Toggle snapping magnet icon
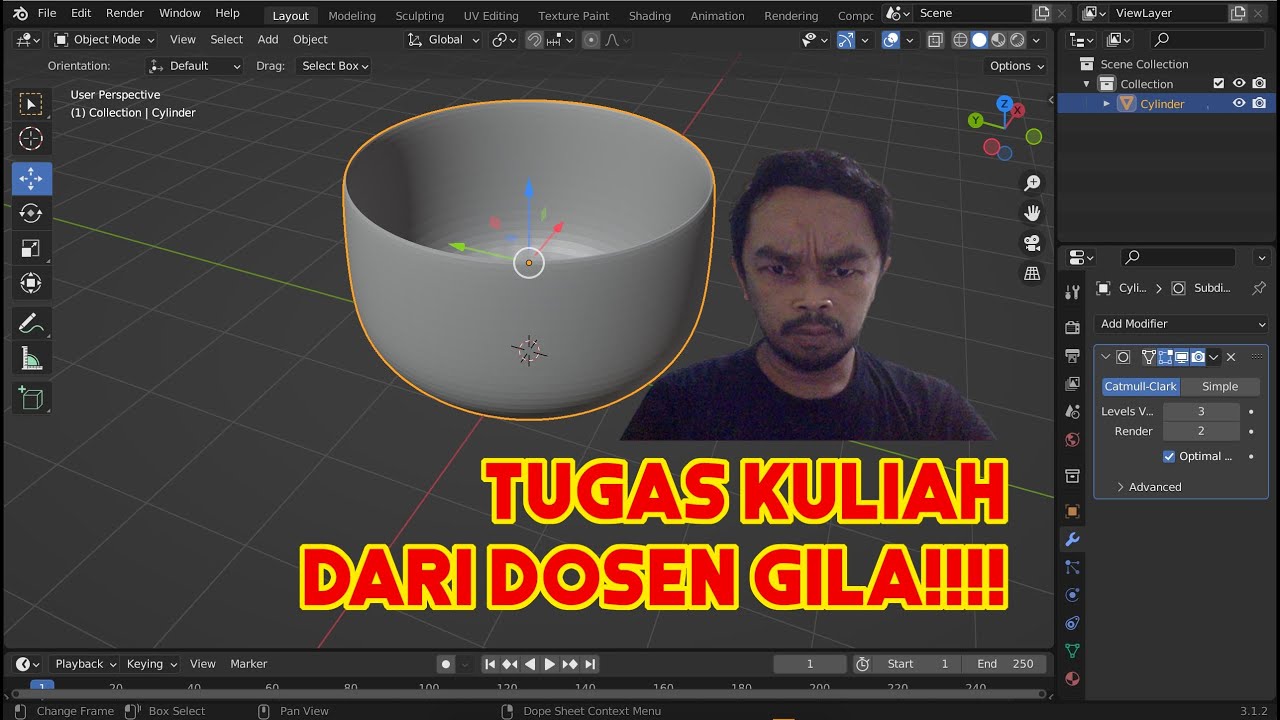The height and width of the screenshot is (720, 1280). [x=535, y=40]
